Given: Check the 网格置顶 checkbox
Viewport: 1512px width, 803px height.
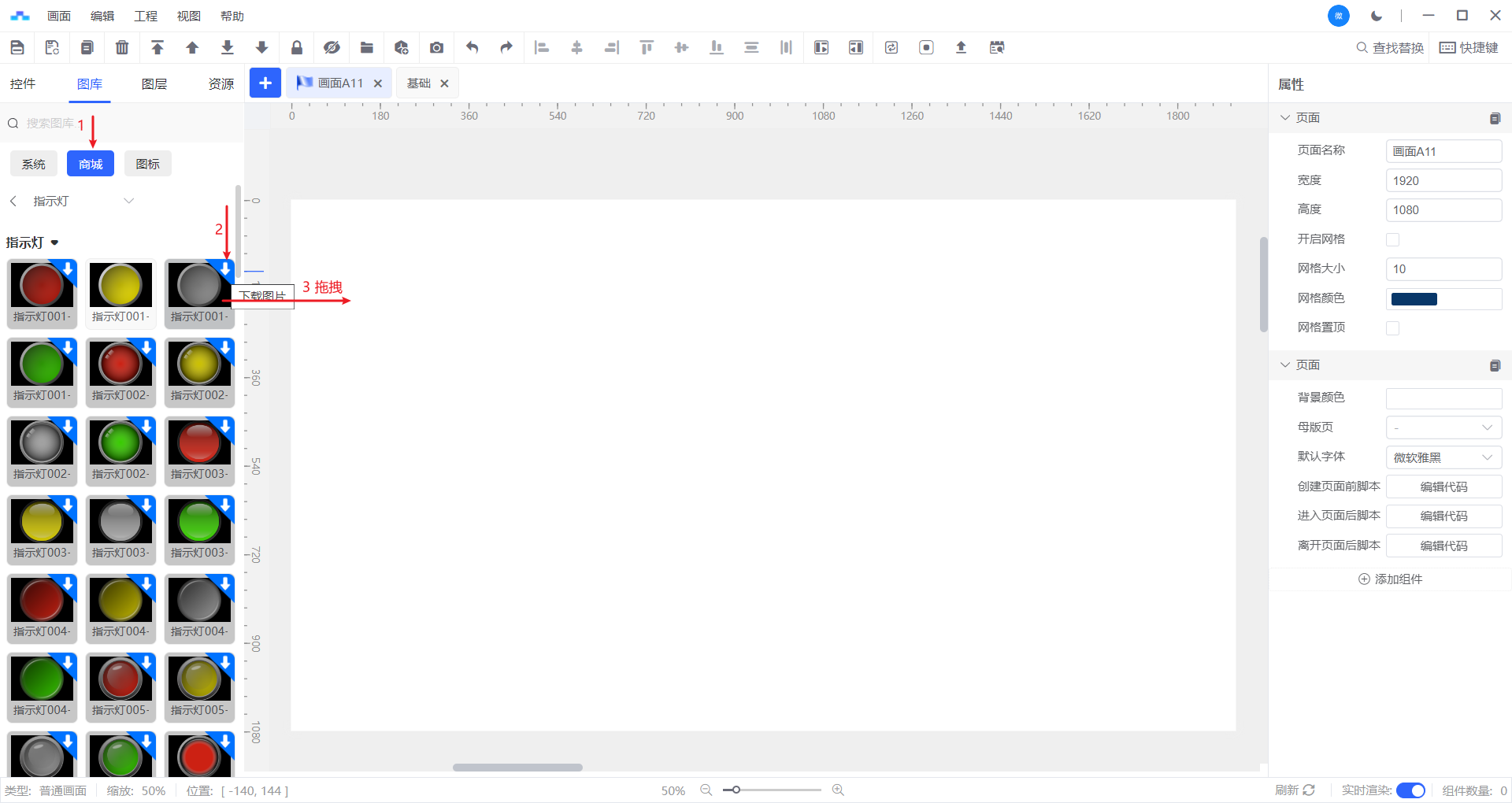Looking at the screenshot, I should 1392,328.
